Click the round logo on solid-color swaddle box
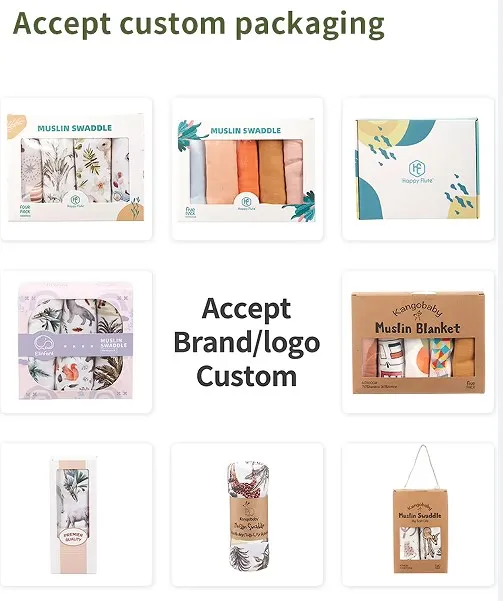 click(x=247, y=203)
